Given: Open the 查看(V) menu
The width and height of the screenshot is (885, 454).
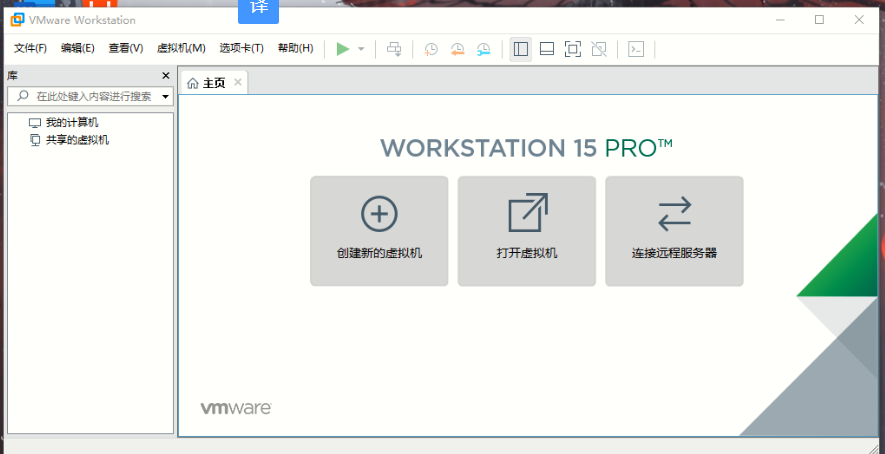Looking at the screenshot, I should pyautogui.click(x=126, y=49).
